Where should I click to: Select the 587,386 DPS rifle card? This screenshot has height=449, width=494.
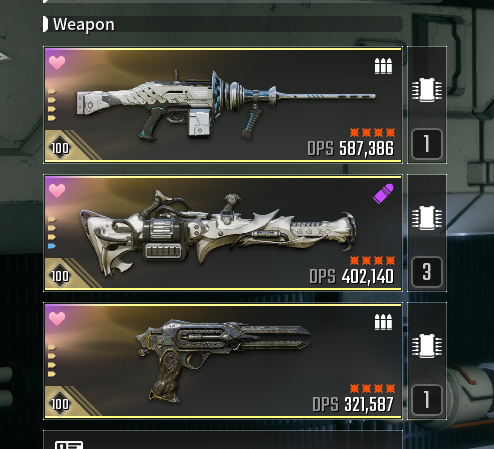(x=223, y=105)
